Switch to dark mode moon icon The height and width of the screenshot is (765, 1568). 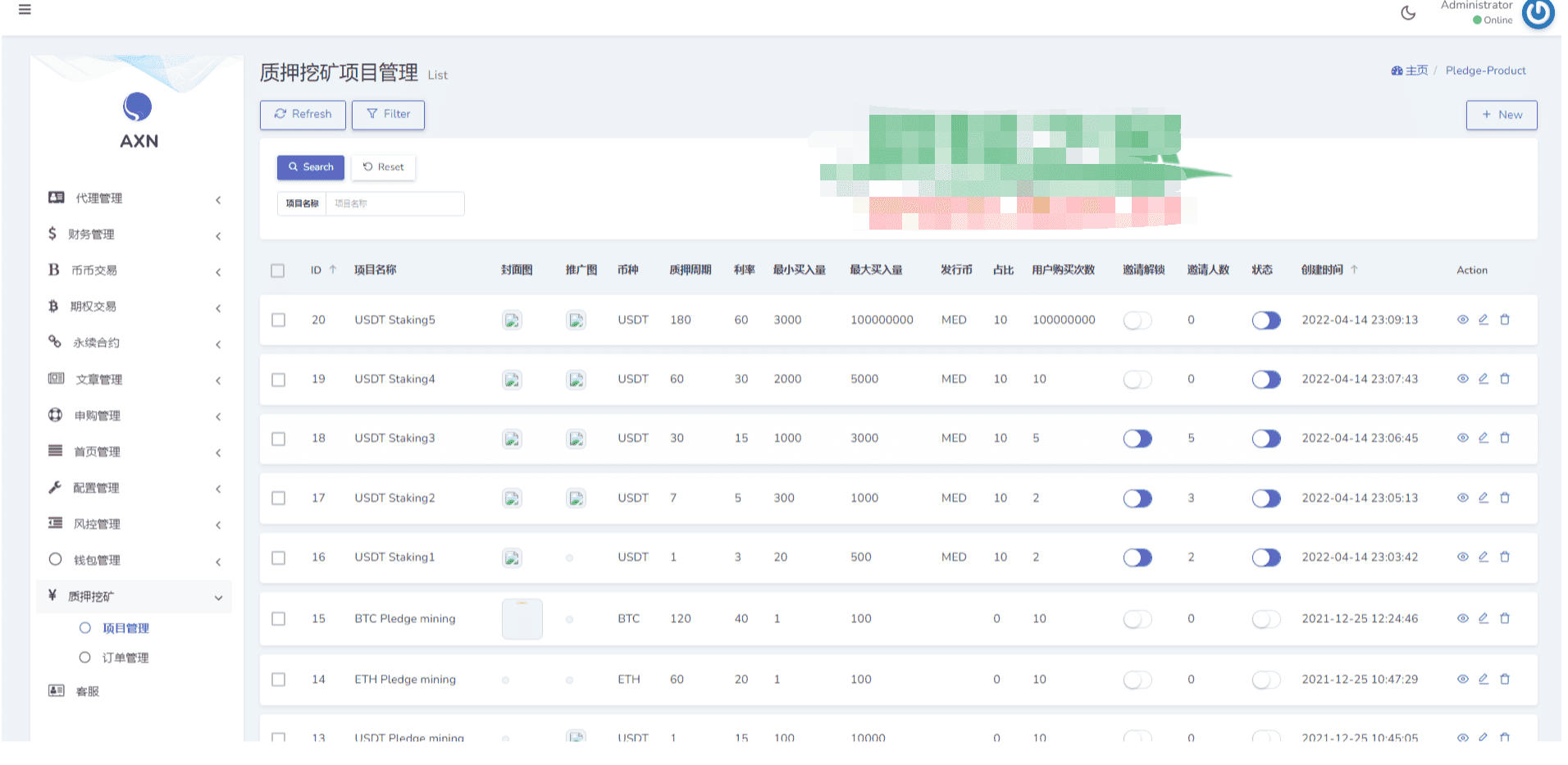click(1408, 12)
